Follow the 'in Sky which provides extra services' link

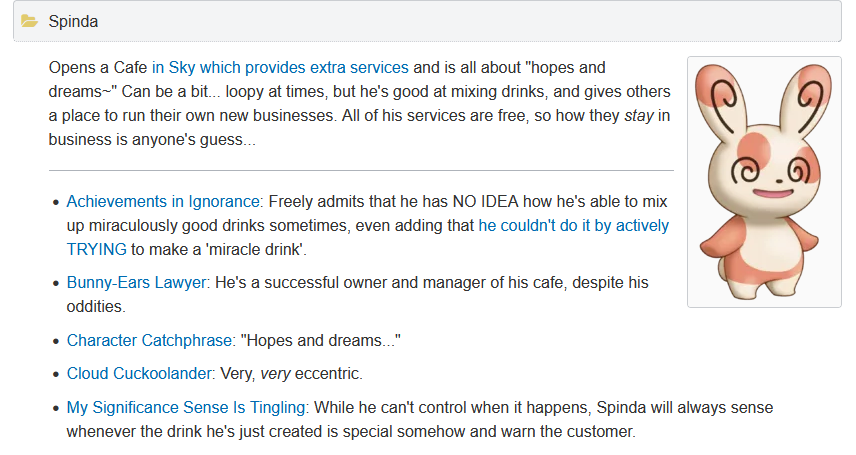tap(280, 67)
